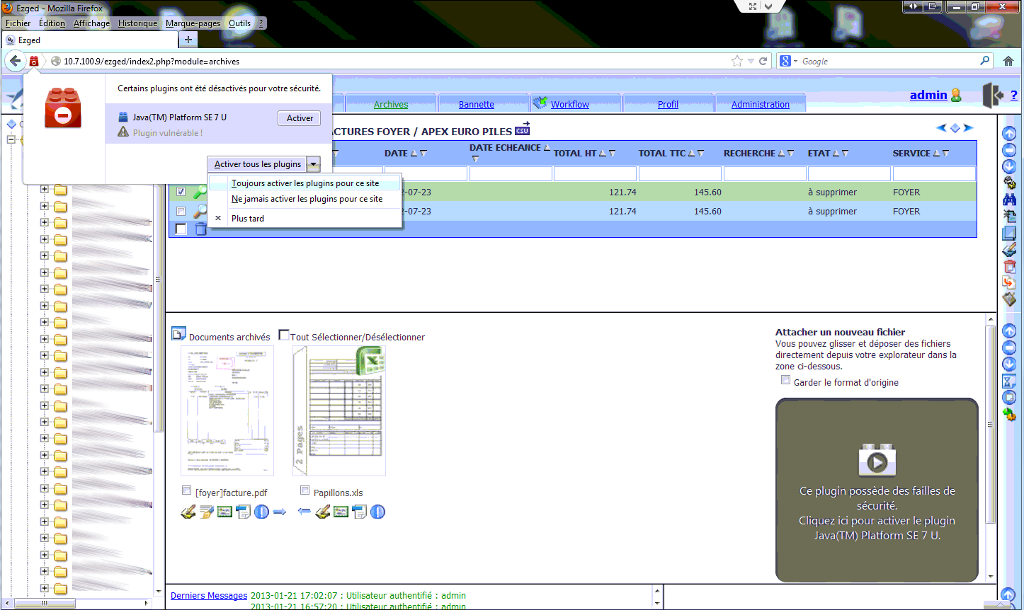Click the TOTAL TTC filter input field
The height and width of the screenshot is (610, 1024).
tap(680, 173)
